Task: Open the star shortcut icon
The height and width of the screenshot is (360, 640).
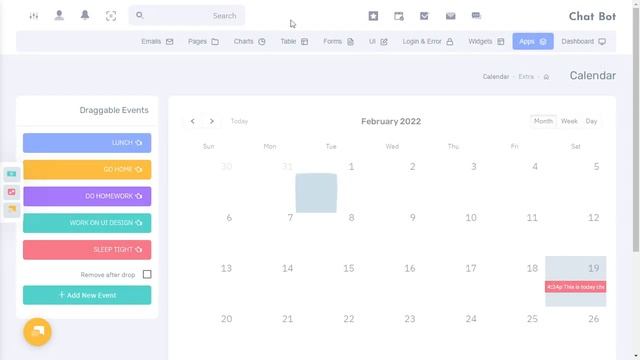Action: pos(373,16)
